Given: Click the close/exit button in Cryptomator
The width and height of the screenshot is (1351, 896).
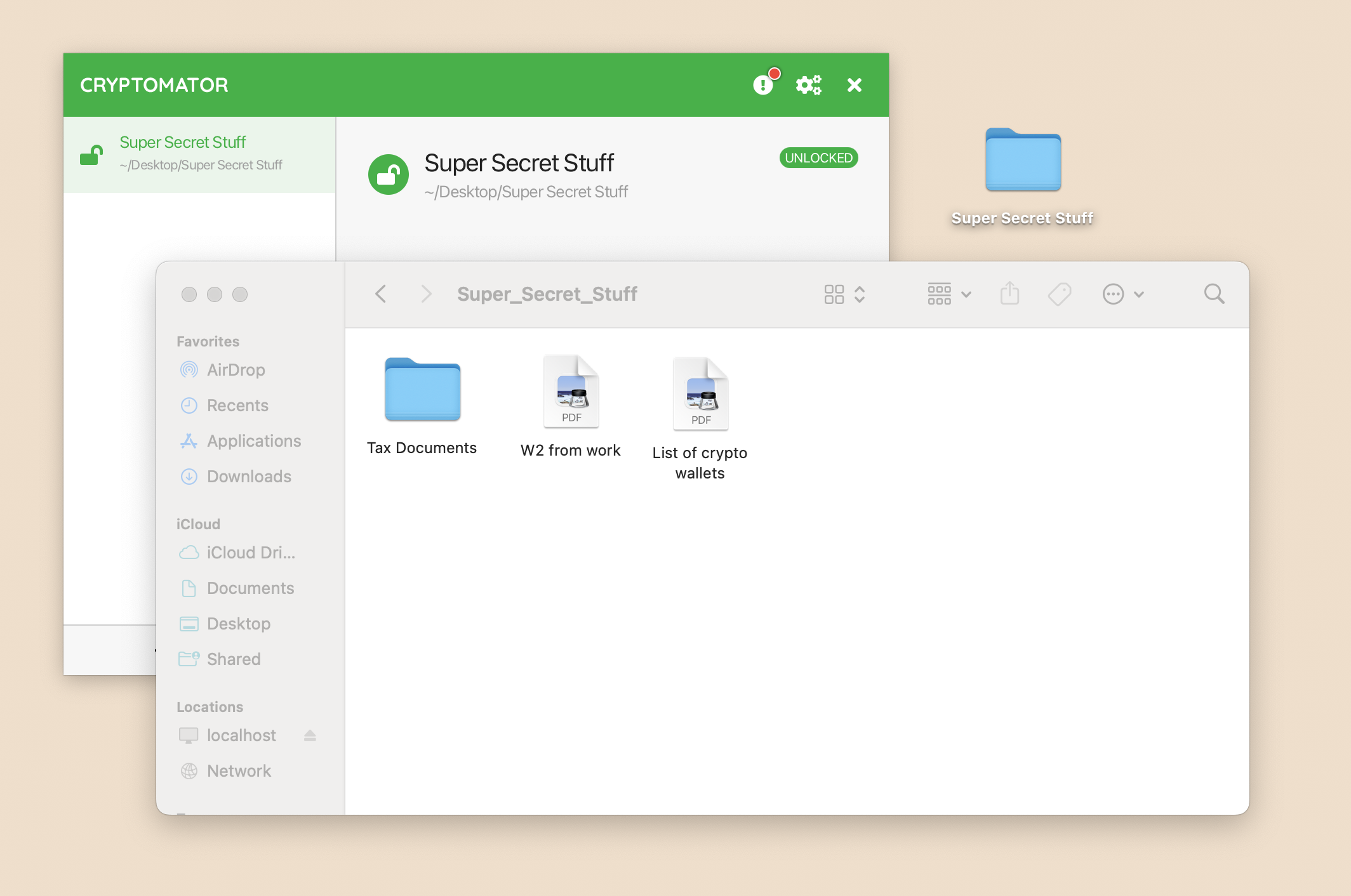Looking at the screenshot, I should (854, 85).
